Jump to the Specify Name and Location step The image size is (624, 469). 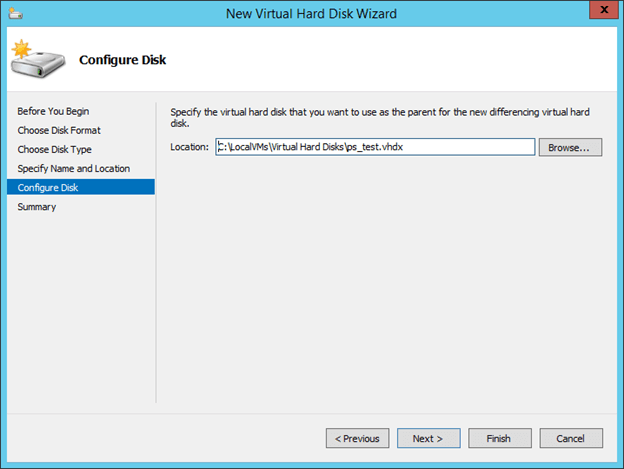click(73, 168)
